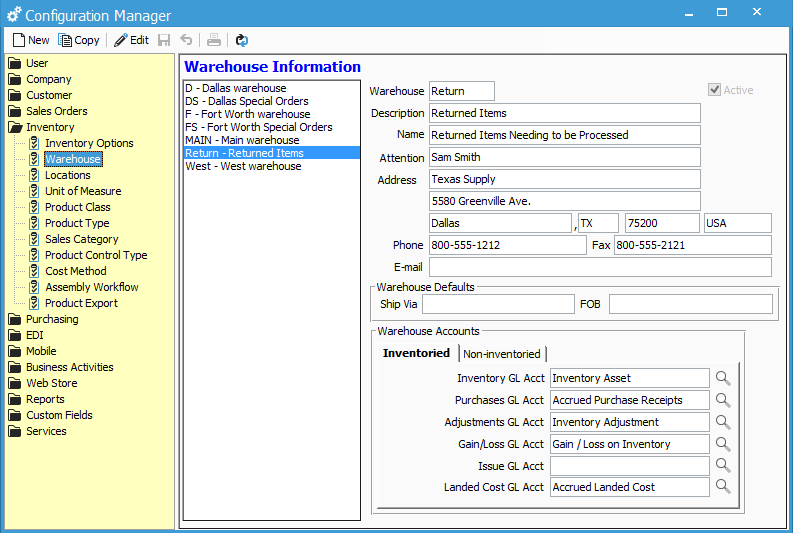Click the empty E-mail field
The width and height of the screenshot is (793, 533).
tap(600, 267)
